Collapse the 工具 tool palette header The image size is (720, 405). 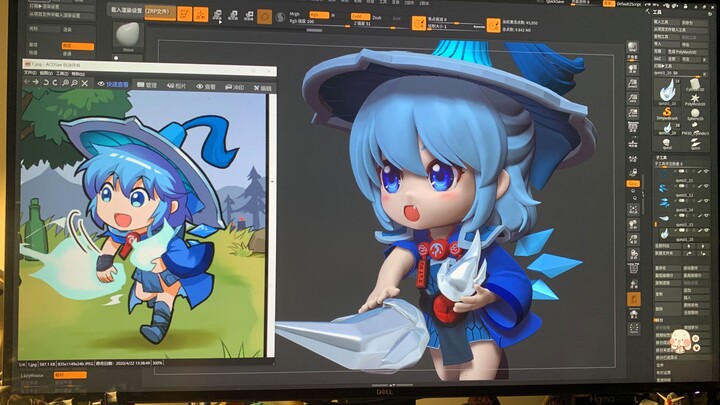point(657,12)
